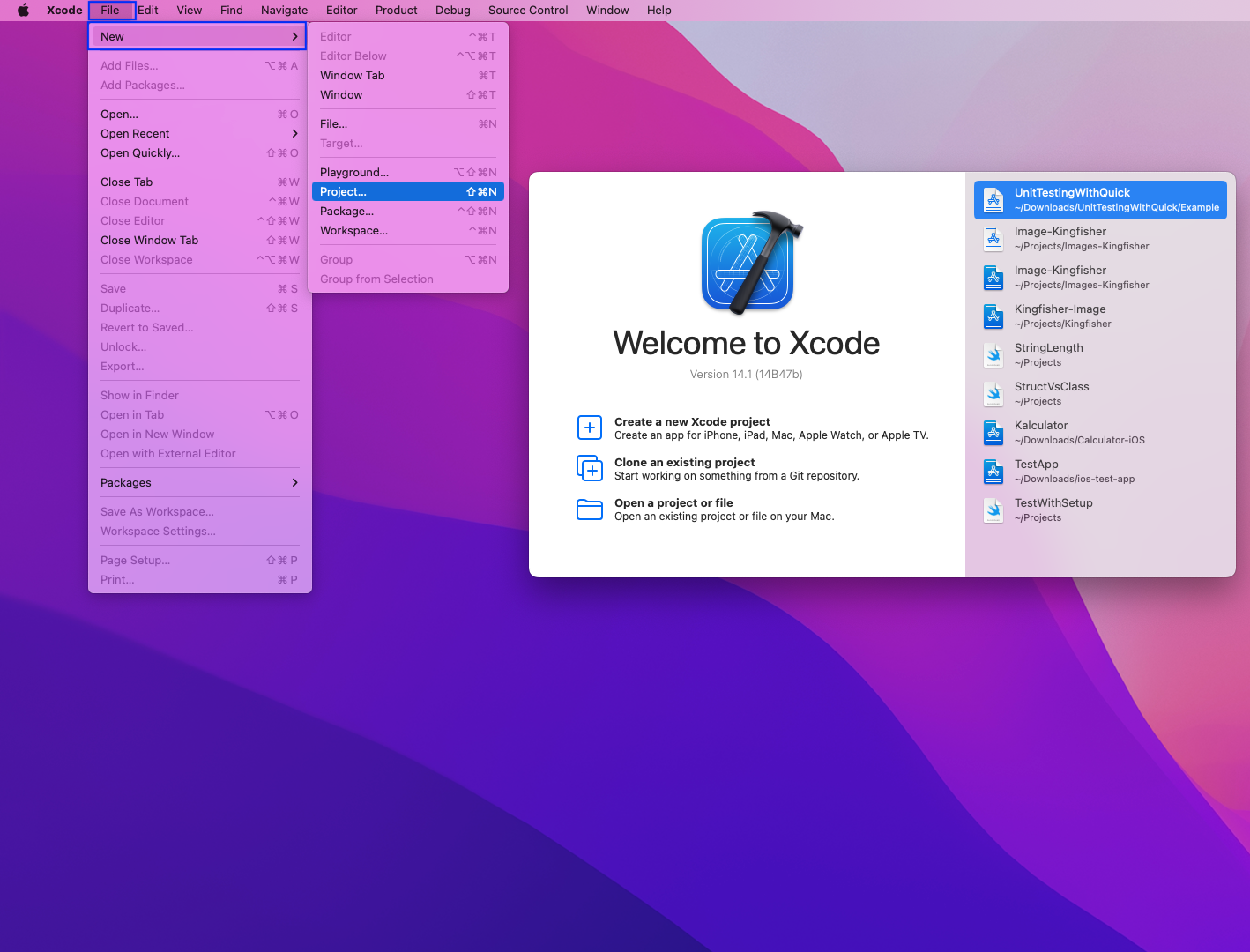This screenshot has height=952, width=1250.
Task: Open recent item TestWithSetup
Action: coord(1100,510)
